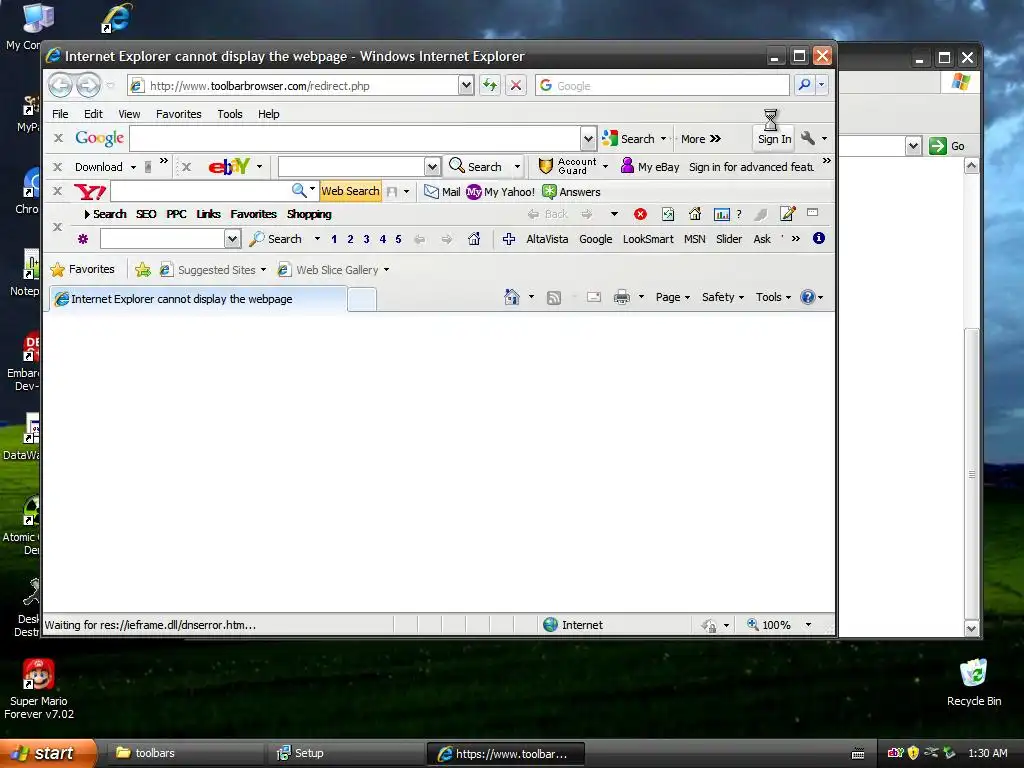The height and width of the screenshot is (768, 1024).
Task: Click the red X stop icon beside address bar
Action: click(x=516, y=85)
